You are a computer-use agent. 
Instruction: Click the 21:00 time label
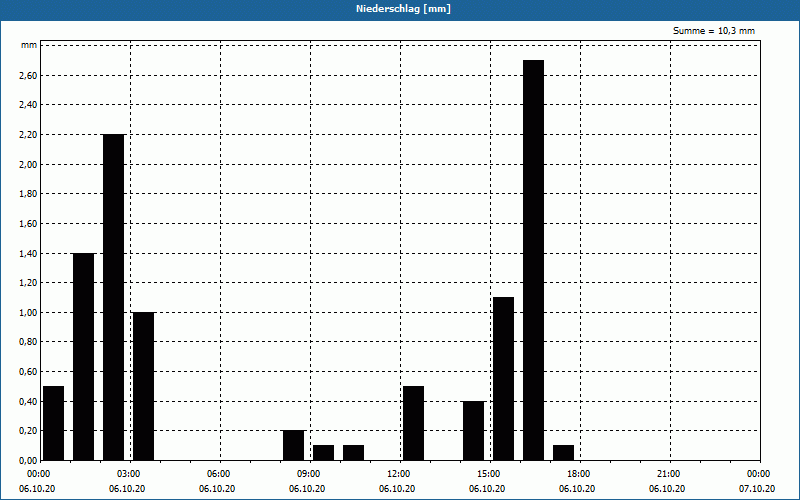[670, 474]
